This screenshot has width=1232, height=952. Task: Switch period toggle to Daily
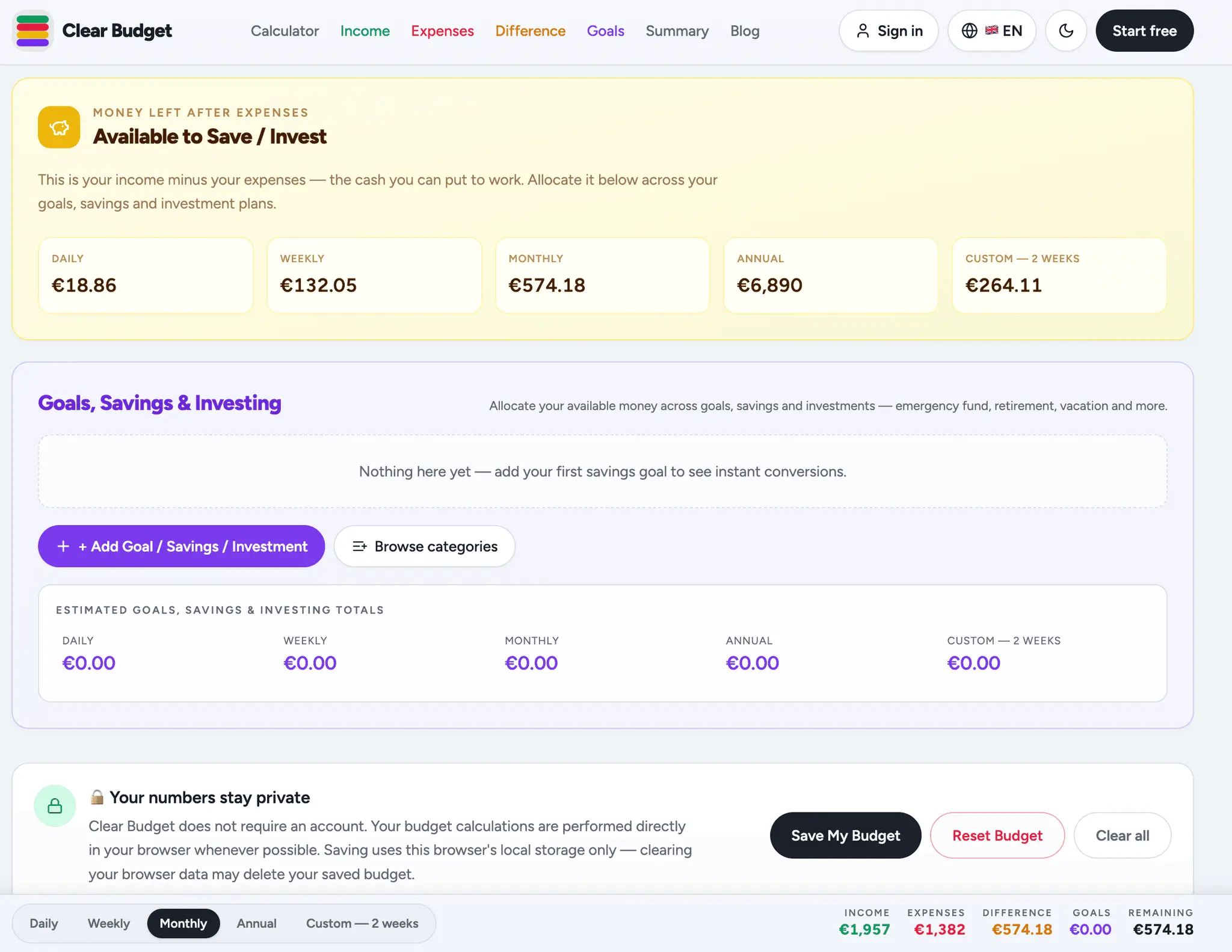[x=44, y=923]
